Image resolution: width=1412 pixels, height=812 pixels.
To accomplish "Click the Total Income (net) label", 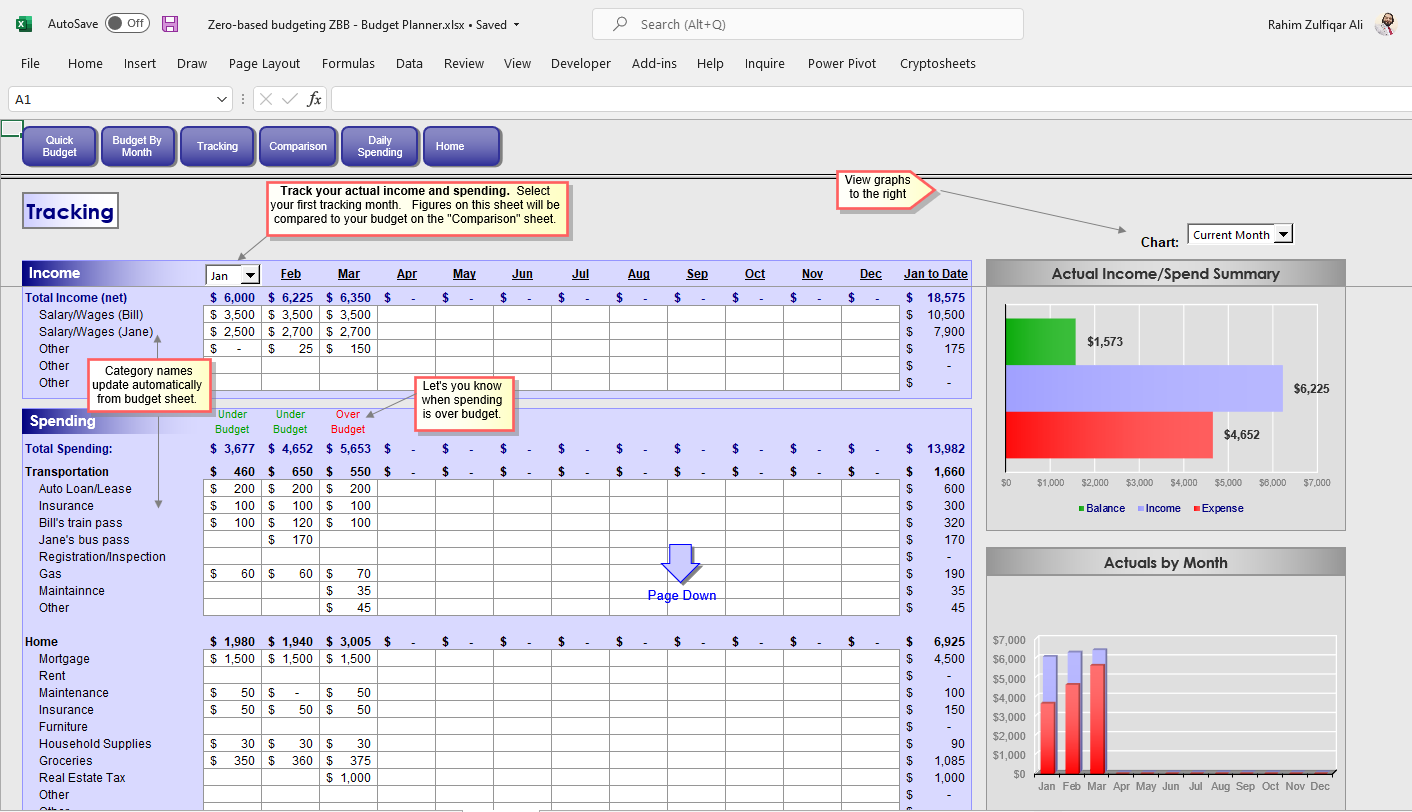I will click(76, 298).
